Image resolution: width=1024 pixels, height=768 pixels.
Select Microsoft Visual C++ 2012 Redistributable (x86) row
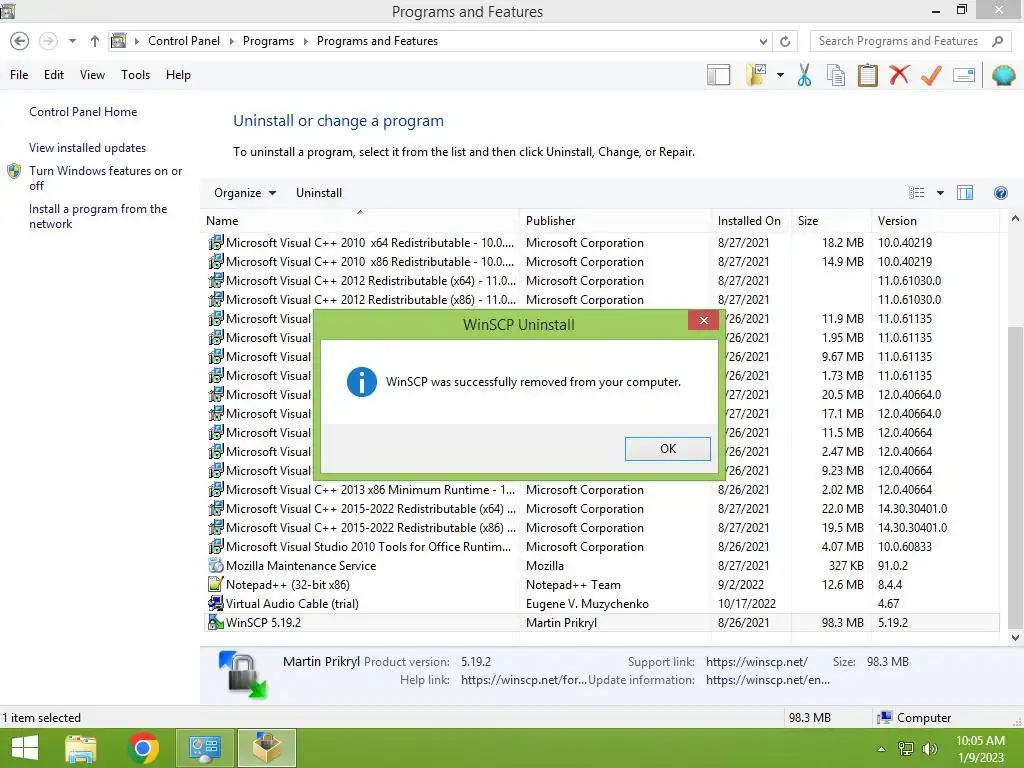click(x=601, y=300)
